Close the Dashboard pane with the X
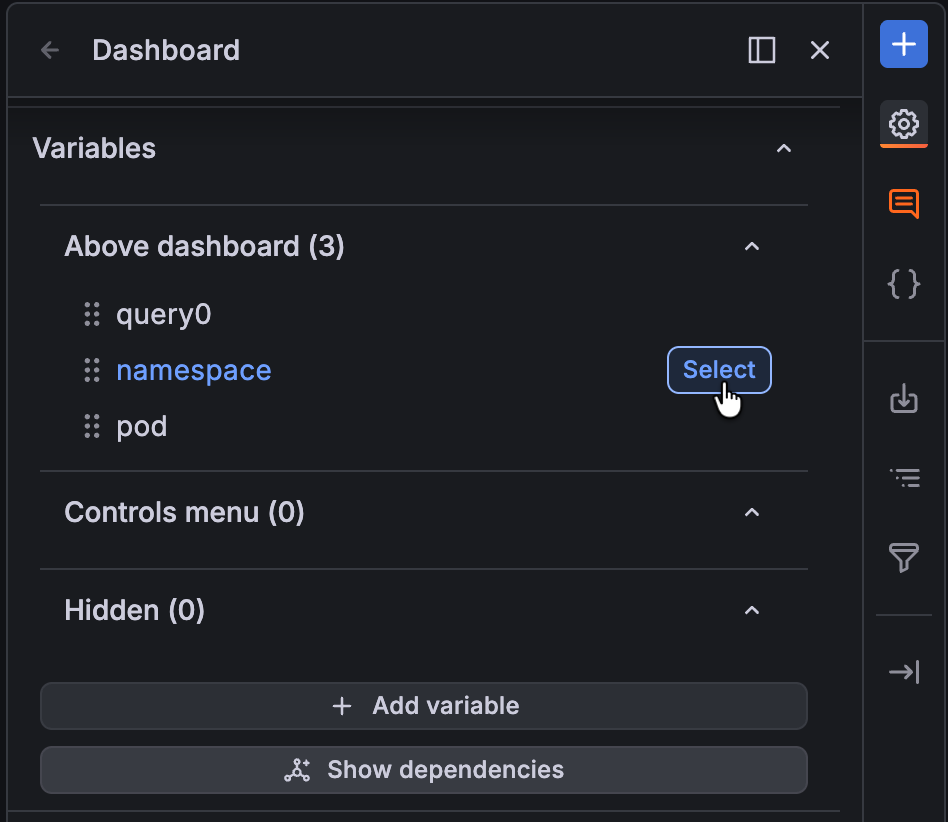948x822 pixels. [x=820, y=50]
